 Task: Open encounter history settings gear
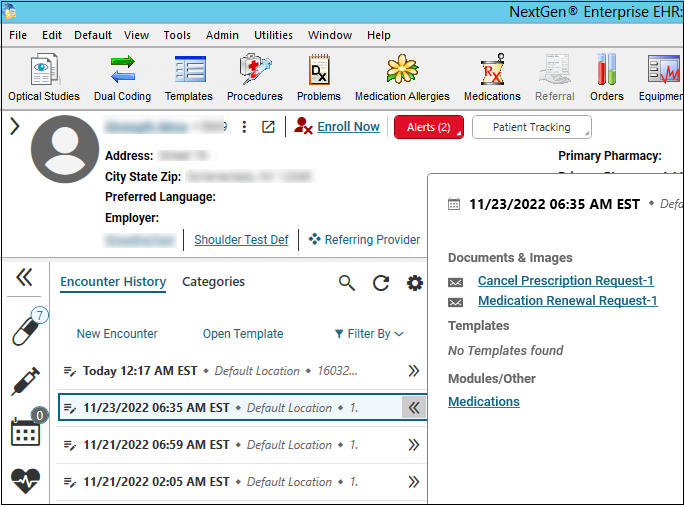[x=415, y=283]
